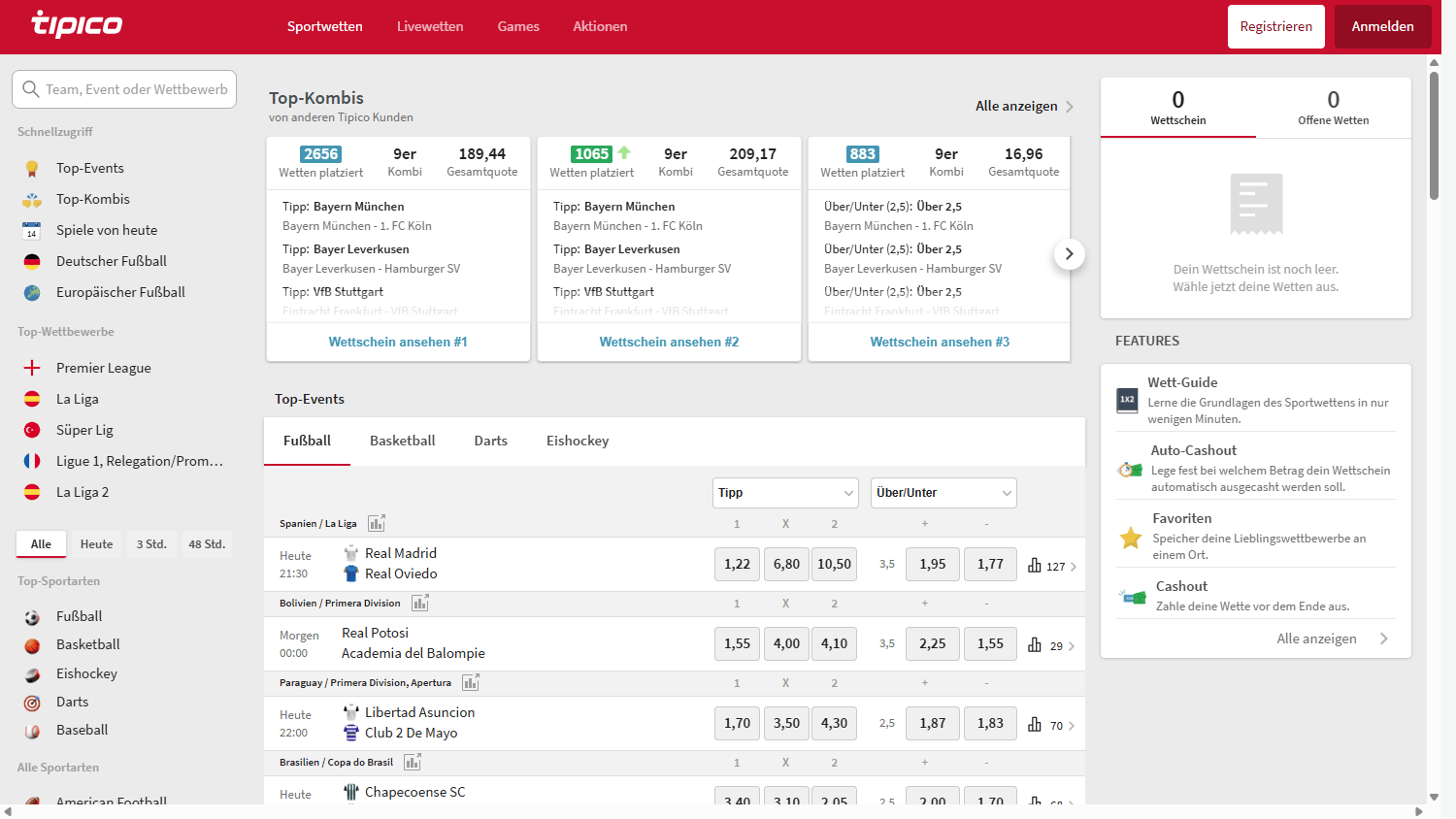The width and height of the screenshot is (1456, 819).
Task: Click the Anmelden button
Action: coord(1383,26)
